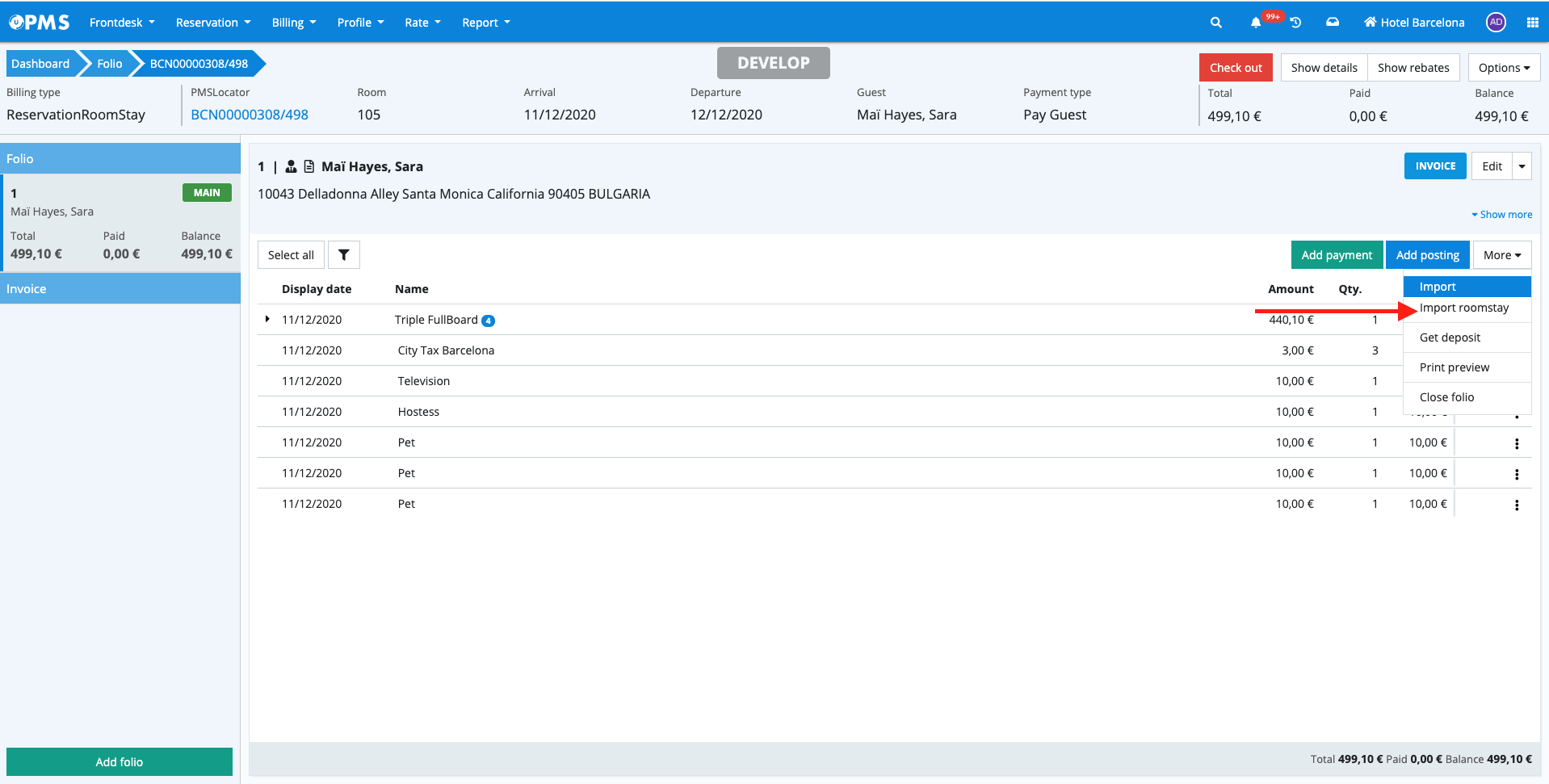Open the Frontdesk menu
The image size is (1549, 784).
point(121,23)
